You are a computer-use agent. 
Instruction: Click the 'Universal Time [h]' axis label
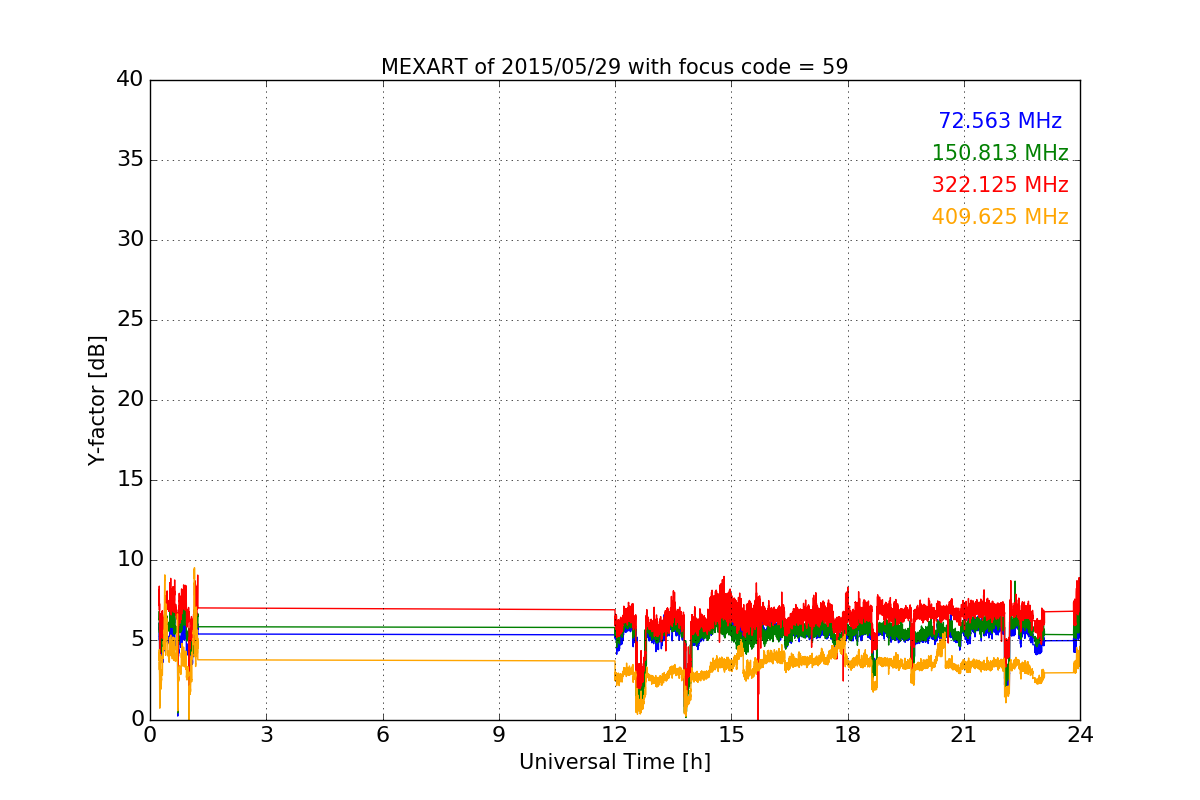point(614,762)
